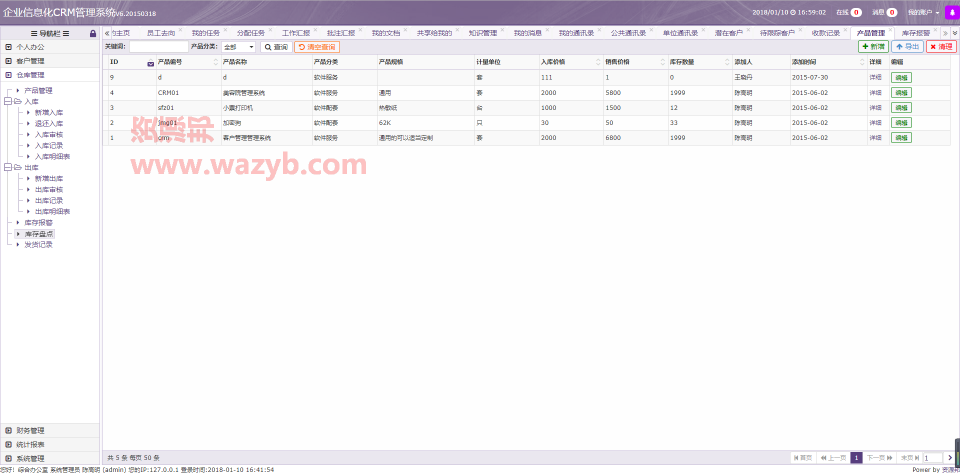This screenshot has height=475, width=960.
Task: Expand the 个人办公 accordion section
Action: pyautogui.click(x=50, y=47)
